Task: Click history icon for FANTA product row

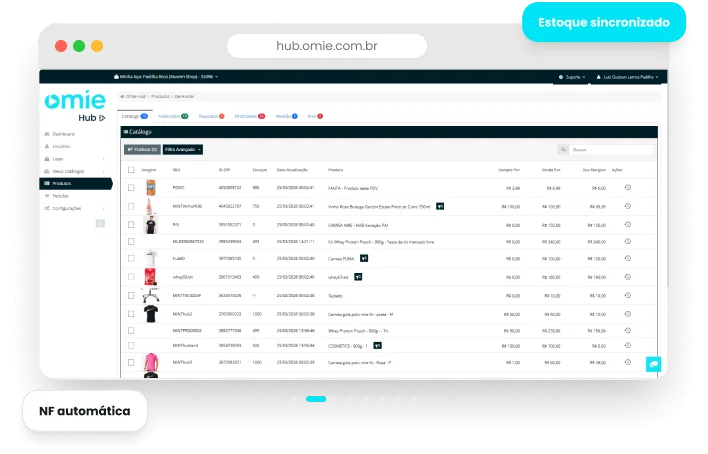Action: [x=627, y=188]
